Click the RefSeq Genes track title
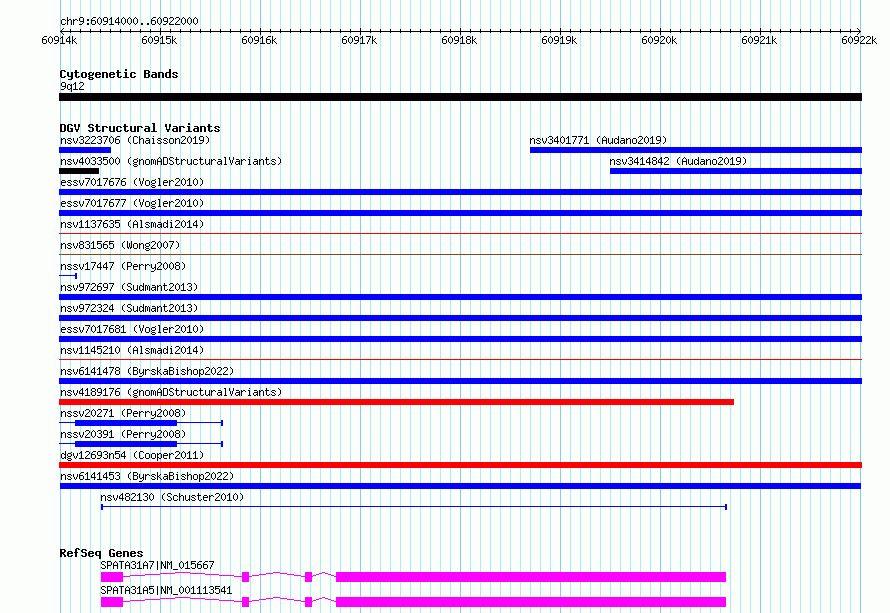The image size is (890, 613). pos(101,553)
